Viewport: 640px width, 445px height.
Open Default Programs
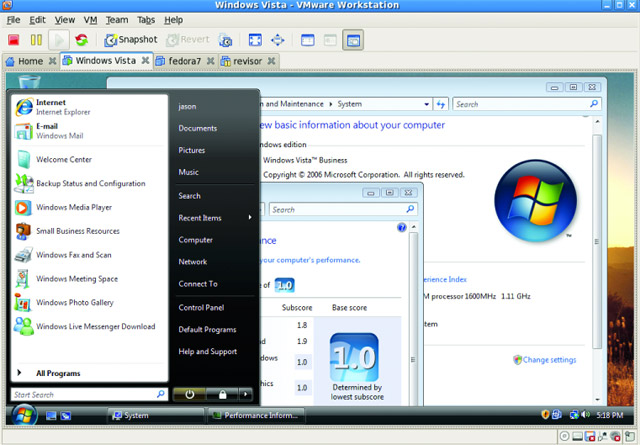click(x=207, y=329)
